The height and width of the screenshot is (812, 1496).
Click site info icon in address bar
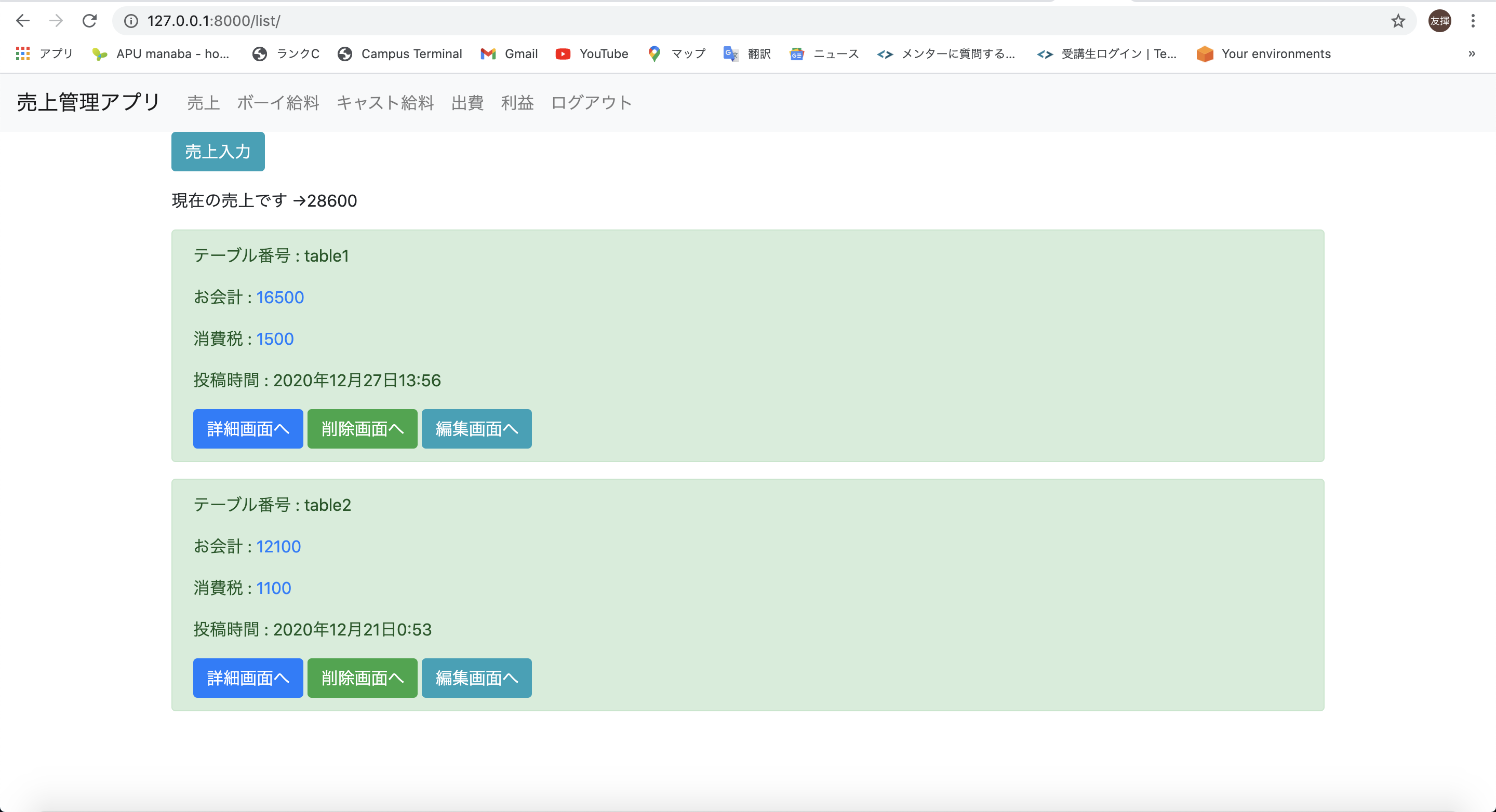[x=131, y=21]
